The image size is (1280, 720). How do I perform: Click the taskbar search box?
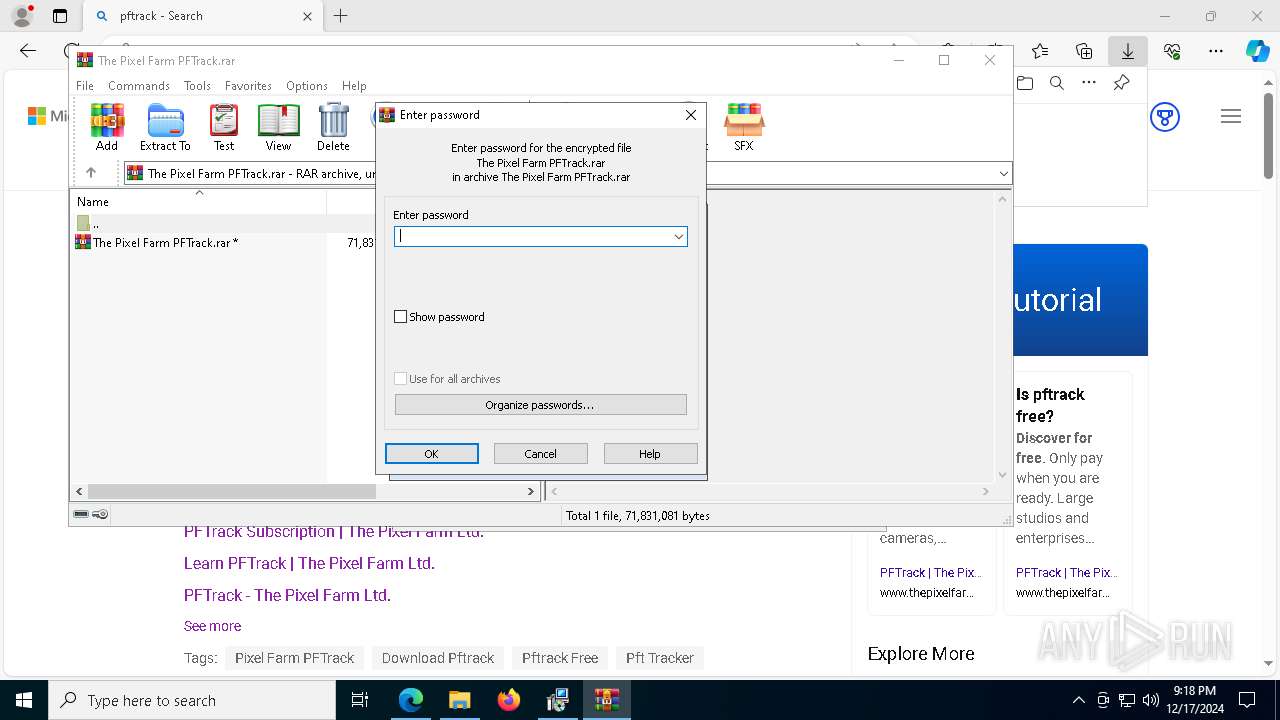pos(192,700)
